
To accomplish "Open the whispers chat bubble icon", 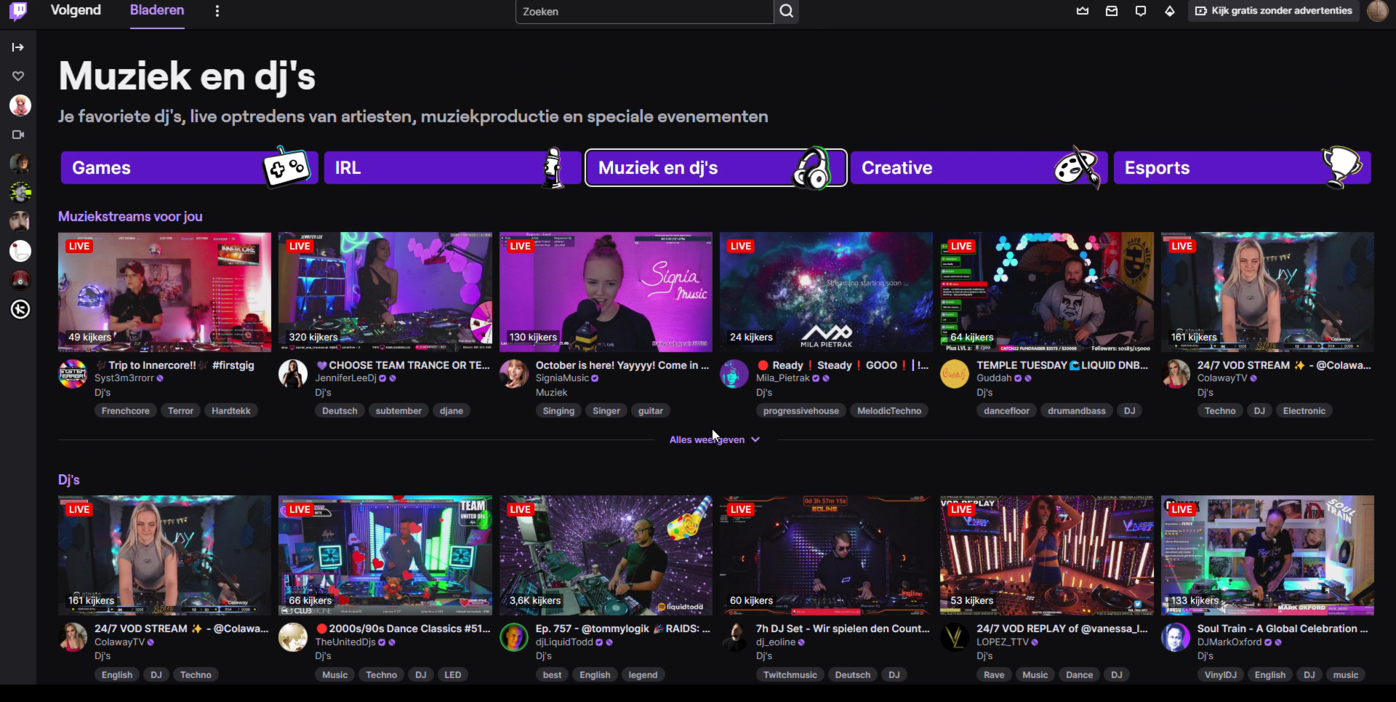I will tap(1140, 11).
